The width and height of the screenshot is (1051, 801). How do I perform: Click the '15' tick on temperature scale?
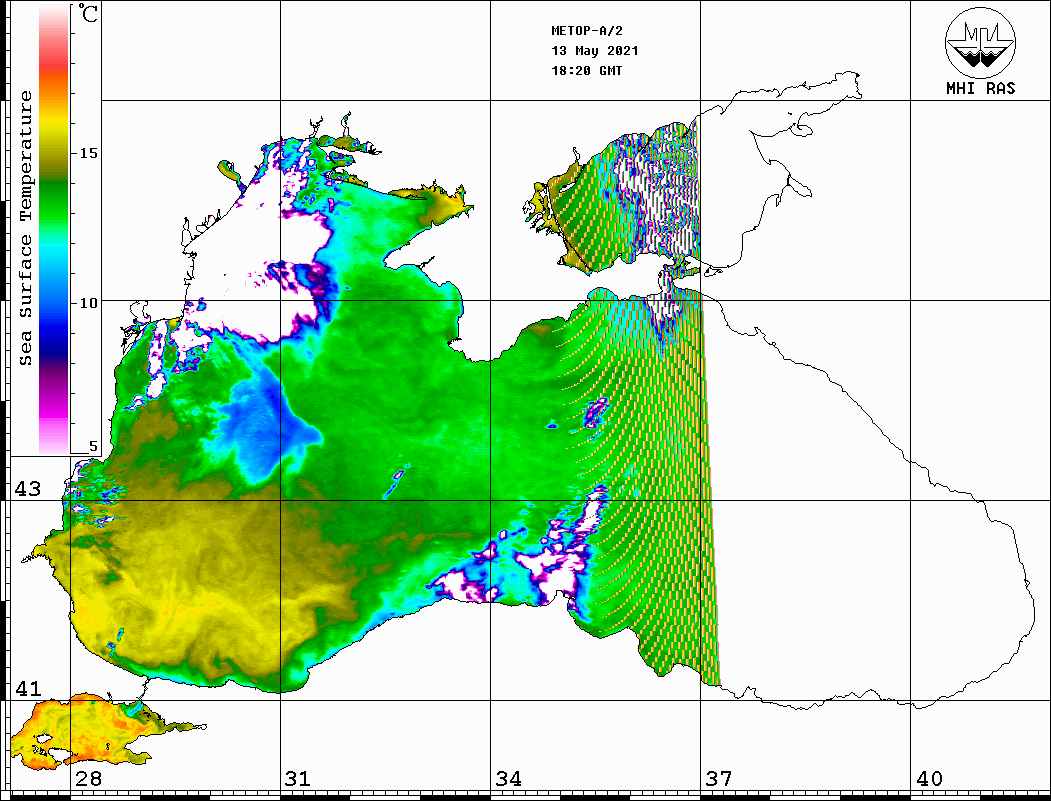[88, 153]
